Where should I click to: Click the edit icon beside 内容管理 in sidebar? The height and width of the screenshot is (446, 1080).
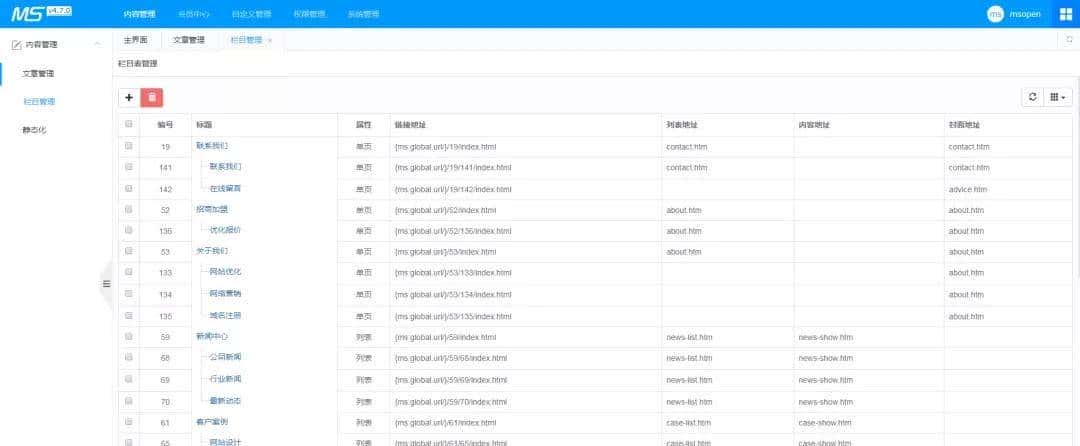17,44
